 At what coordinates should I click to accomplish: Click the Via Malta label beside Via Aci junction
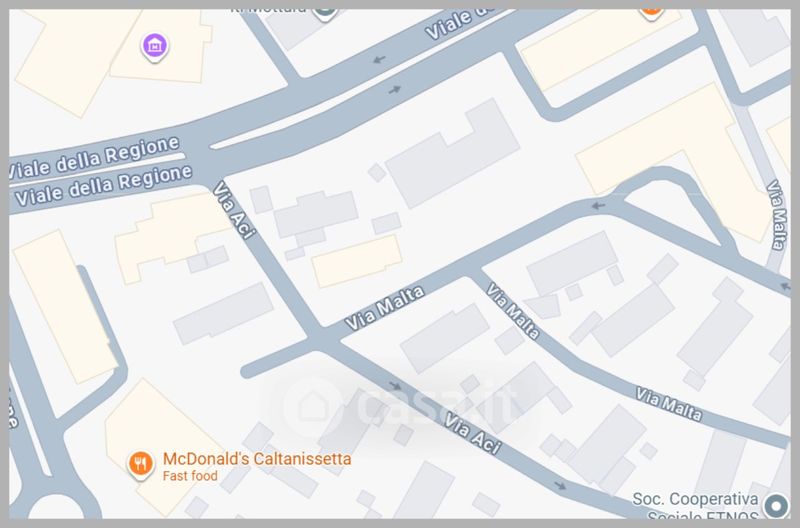384,308
